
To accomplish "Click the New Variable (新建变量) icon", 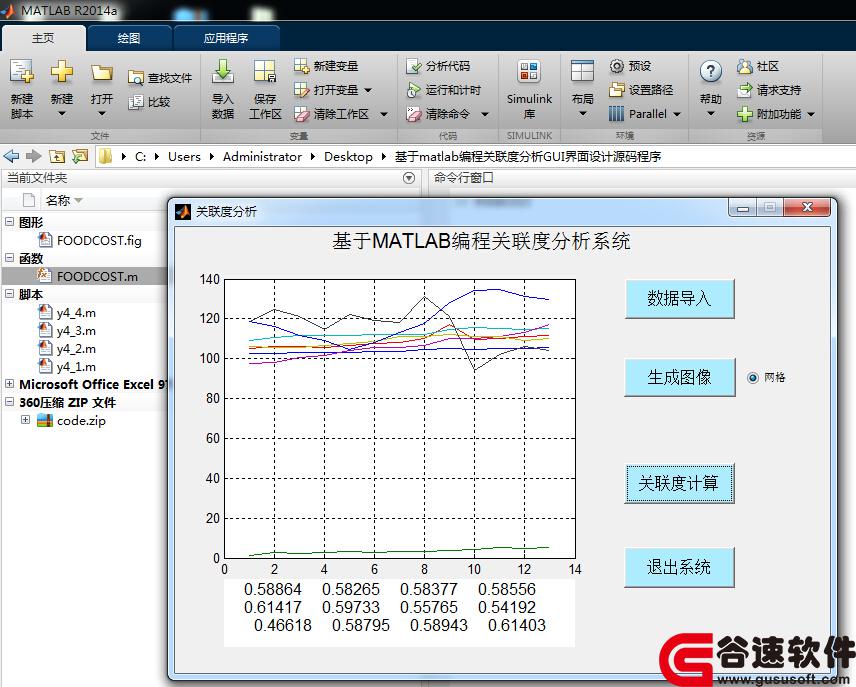I will pos(301,66).
